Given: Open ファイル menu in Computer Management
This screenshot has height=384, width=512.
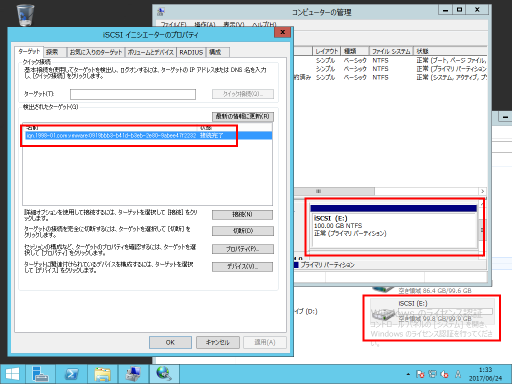Looking at the screenshot, I should coord(173,24).
